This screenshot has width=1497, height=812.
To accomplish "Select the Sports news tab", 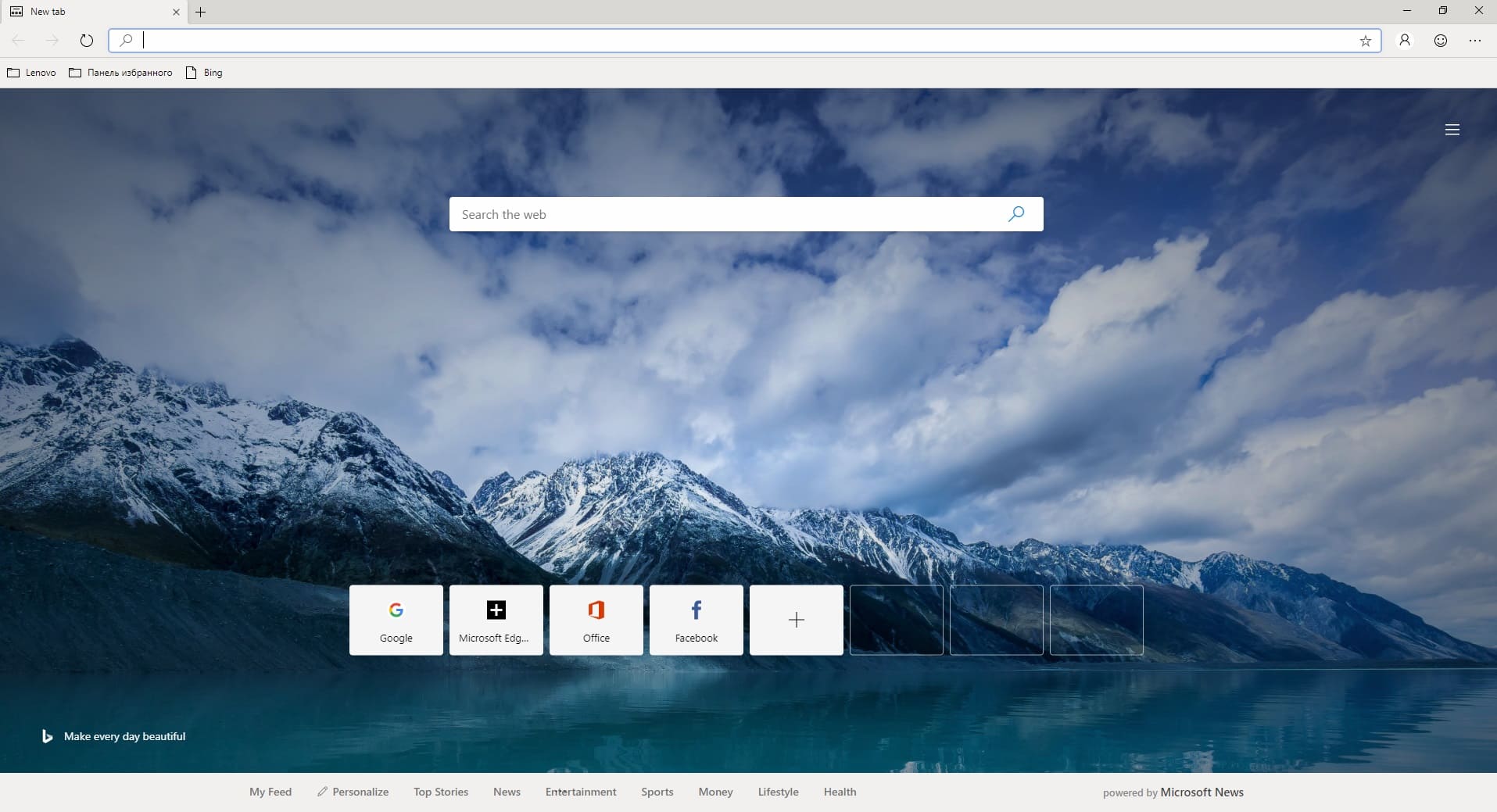I will tap(657, 792).
